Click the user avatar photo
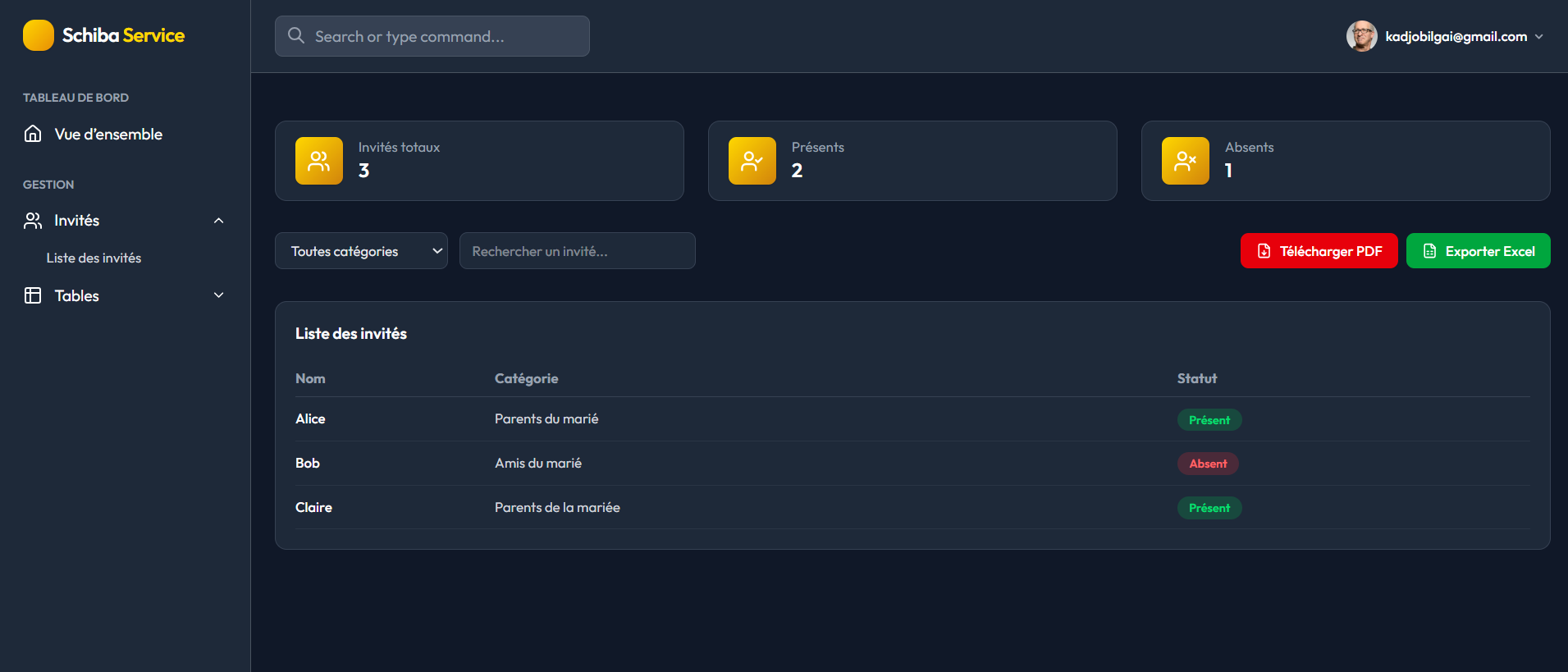Viewport: 1568px width, 672px height. click(x=1362, y=36)
